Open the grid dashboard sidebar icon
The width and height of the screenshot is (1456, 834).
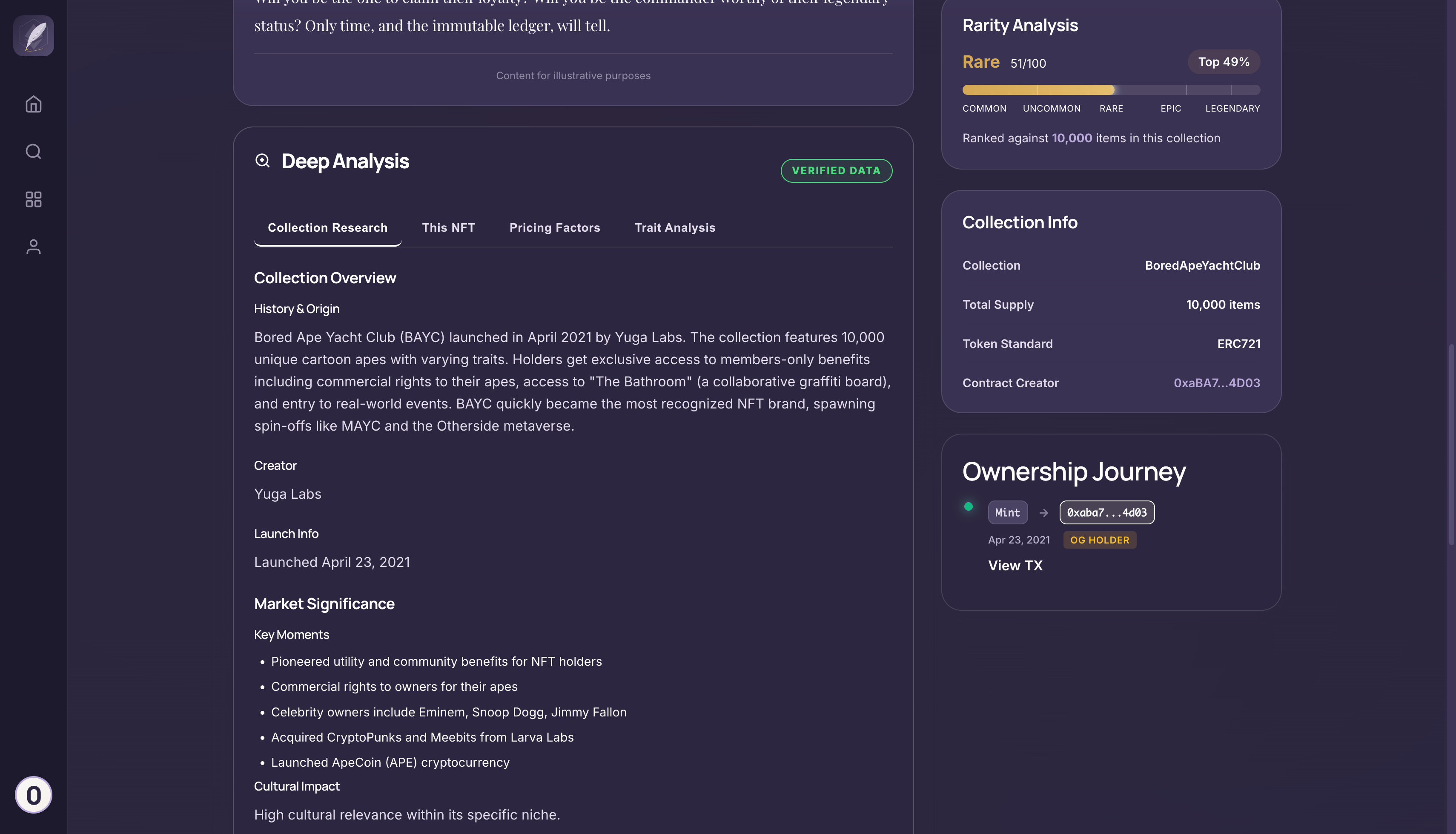tap(34, 199)
